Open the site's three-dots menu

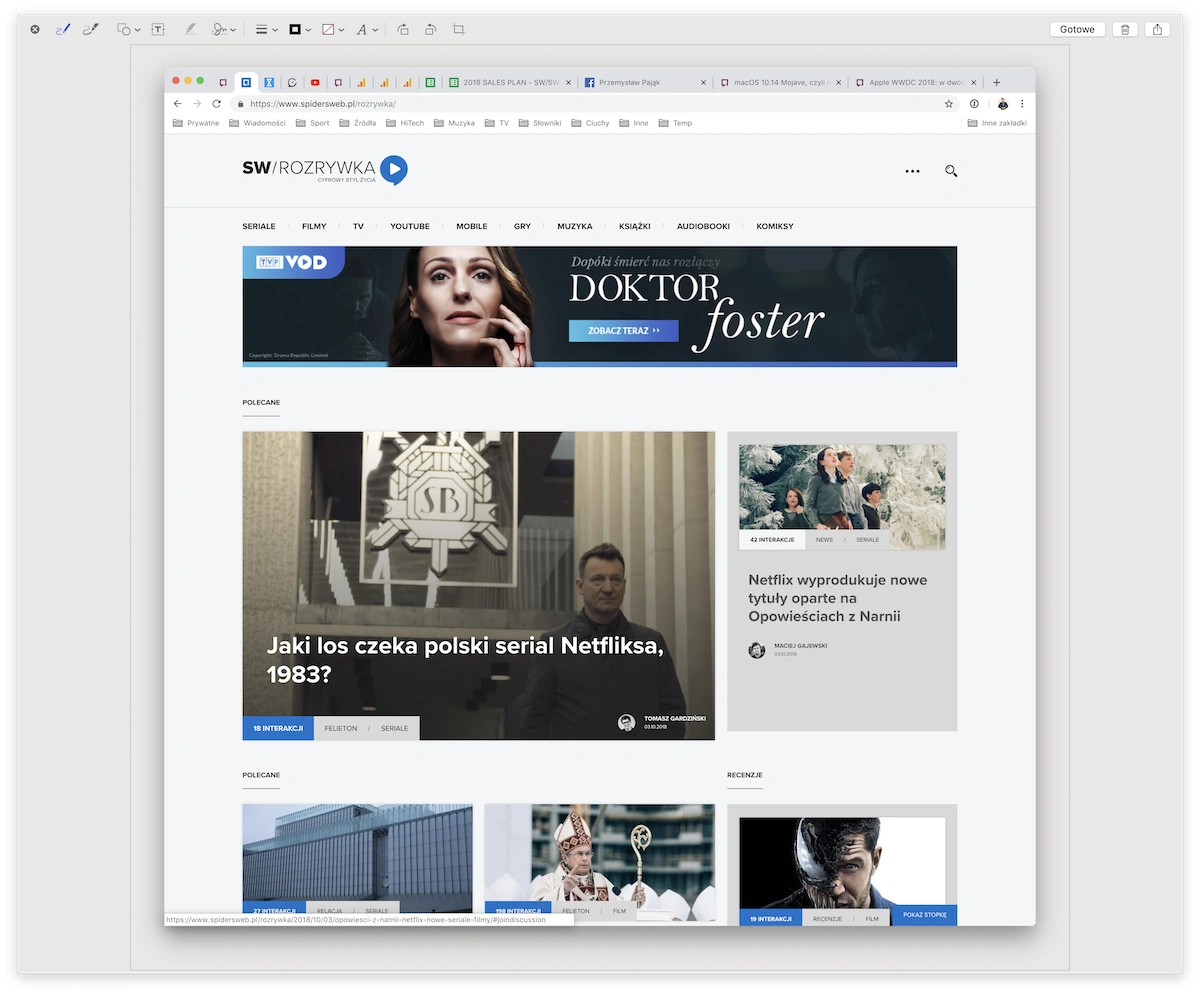[x=912, y=171]
